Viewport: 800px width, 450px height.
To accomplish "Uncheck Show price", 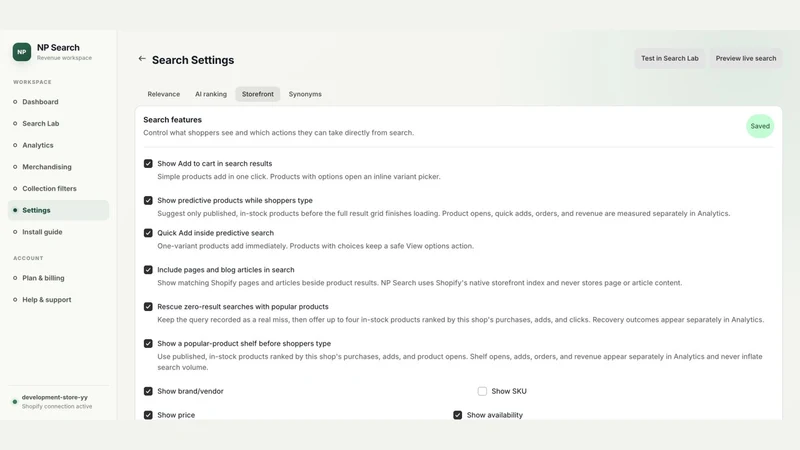I will 148,415.
